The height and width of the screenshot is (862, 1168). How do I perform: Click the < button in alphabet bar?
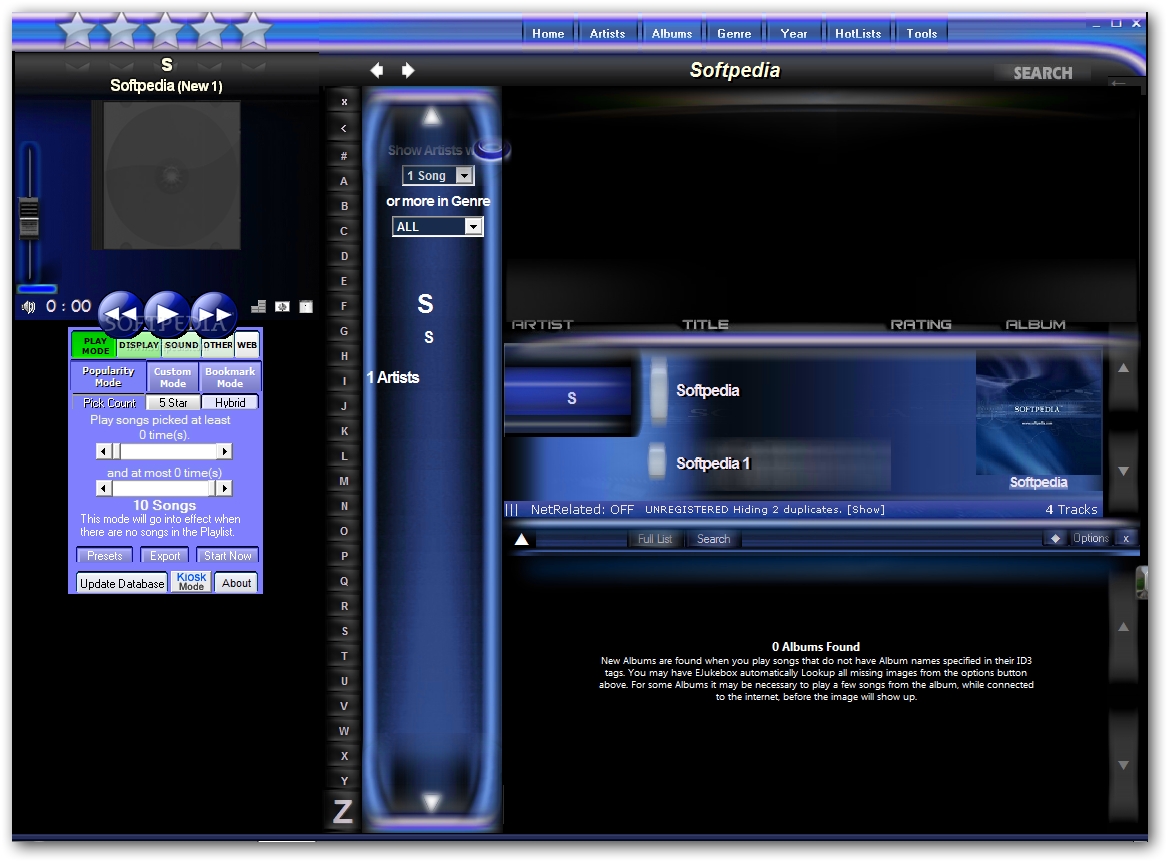click(x=344, y=128)
